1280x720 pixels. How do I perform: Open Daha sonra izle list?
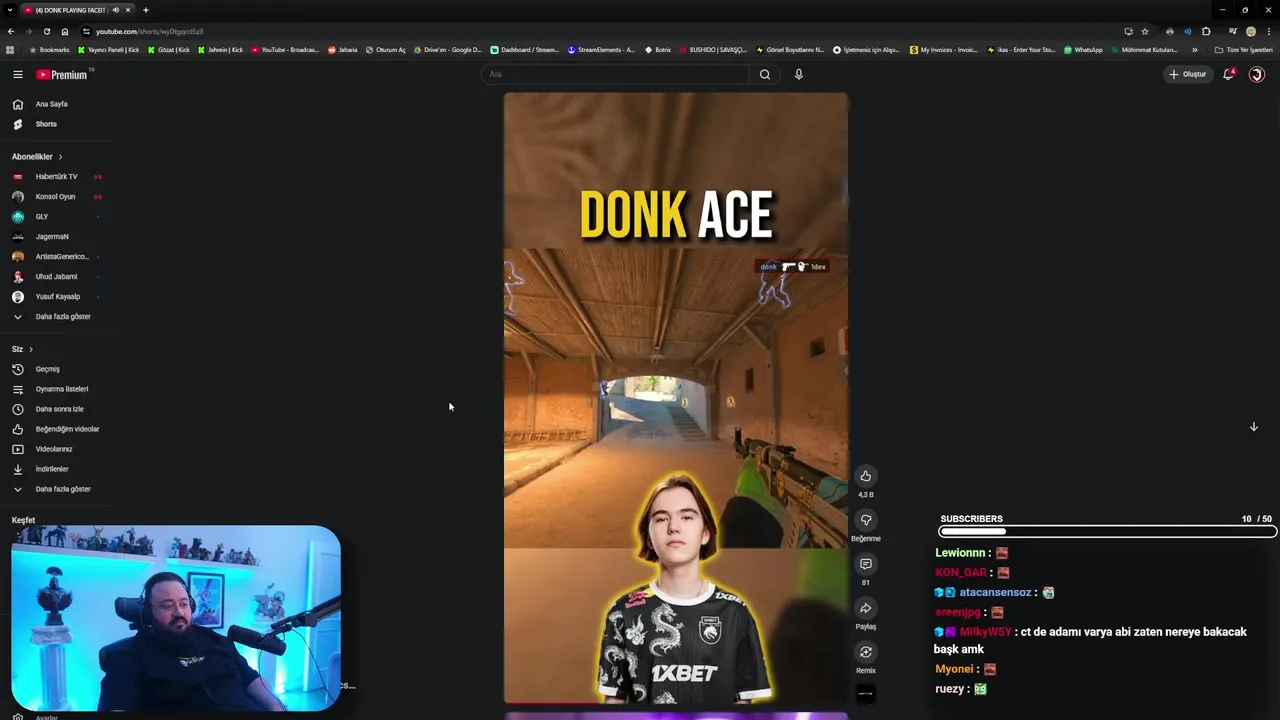tap(59, 409)
